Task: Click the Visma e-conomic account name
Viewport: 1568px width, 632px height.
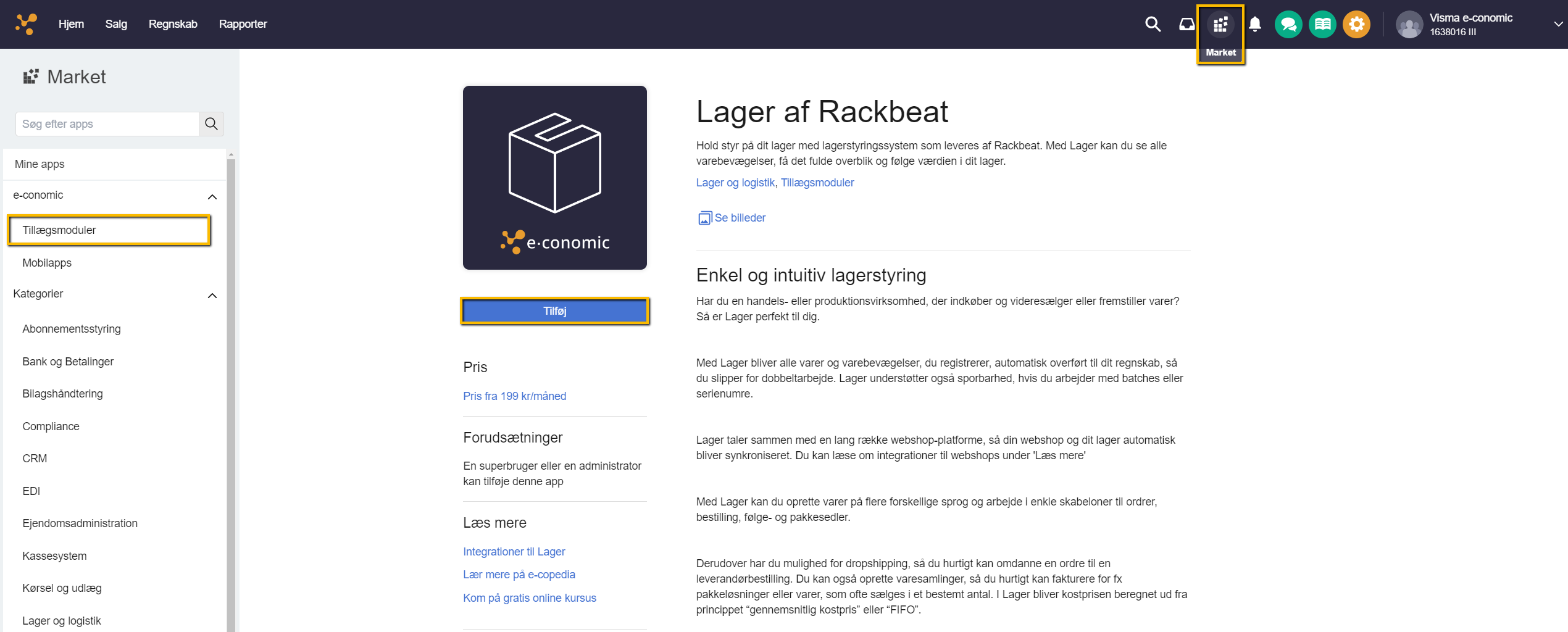Action: pyautogui.click(x=1470, y=18)
